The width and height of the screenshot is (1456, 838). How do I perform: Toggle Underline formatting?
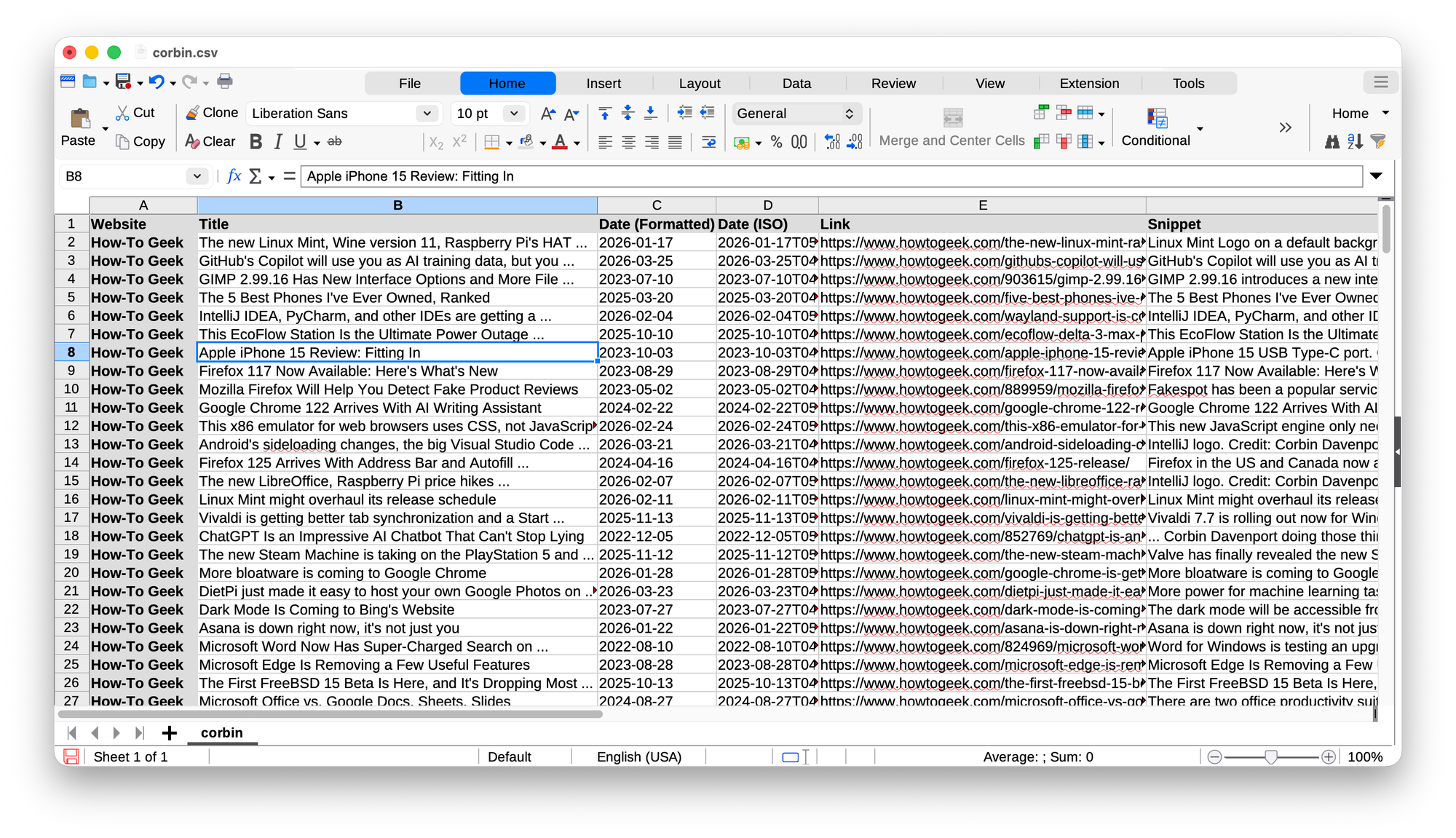pos(300,142)
